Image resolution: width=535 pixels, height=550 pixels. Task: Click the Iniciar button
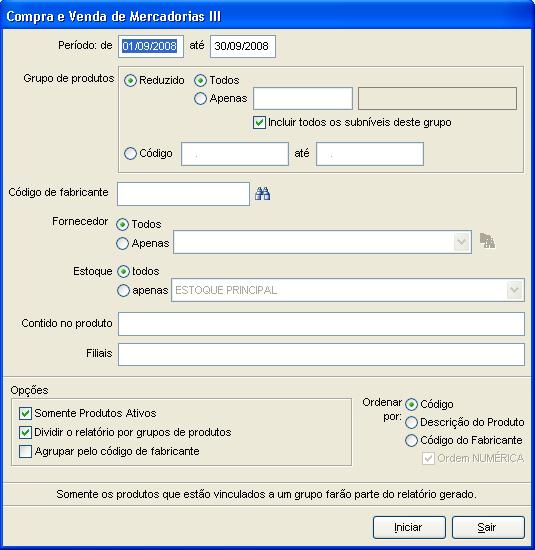click(409, 527)
